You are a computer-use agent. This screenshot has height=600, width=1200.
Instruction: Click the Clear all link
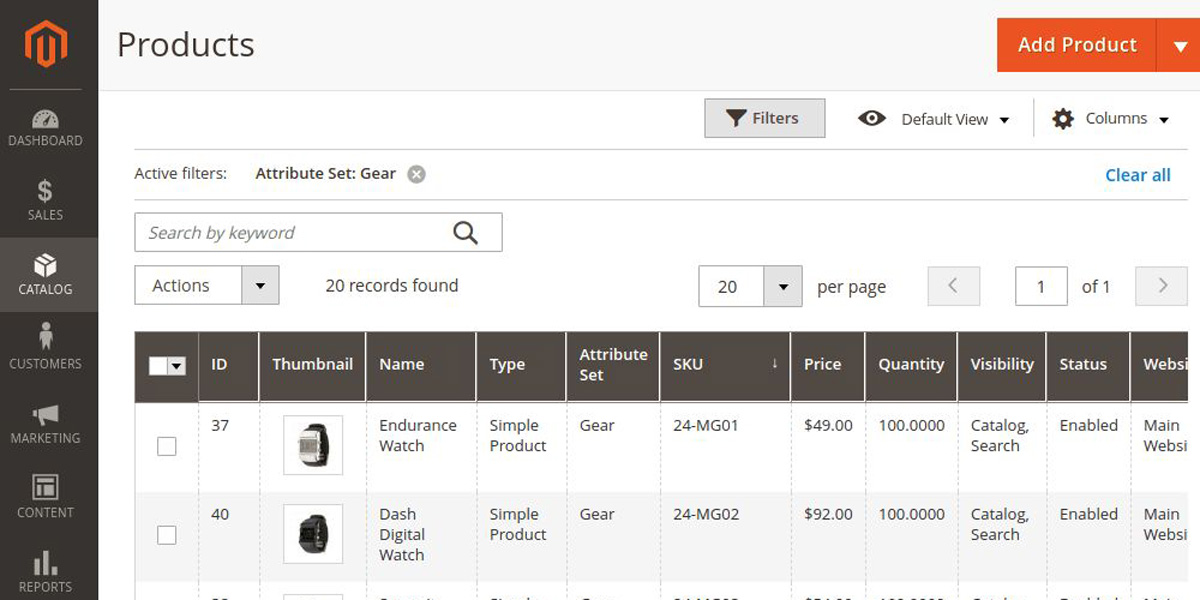click(1138, 175)
